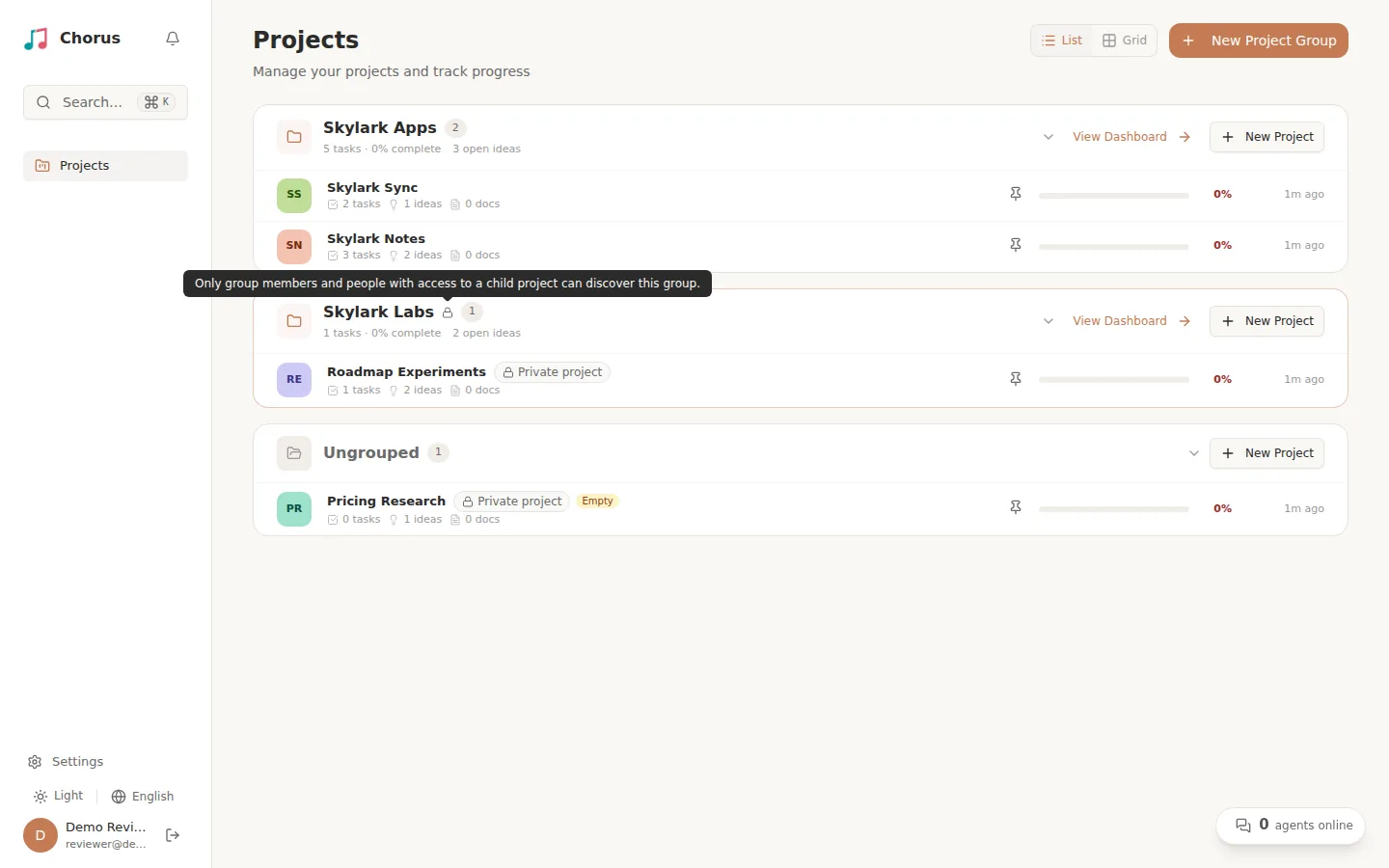Add New Project to Skylark Apps
Viewport: 1389px width, 868px height.
(1266, 137)
